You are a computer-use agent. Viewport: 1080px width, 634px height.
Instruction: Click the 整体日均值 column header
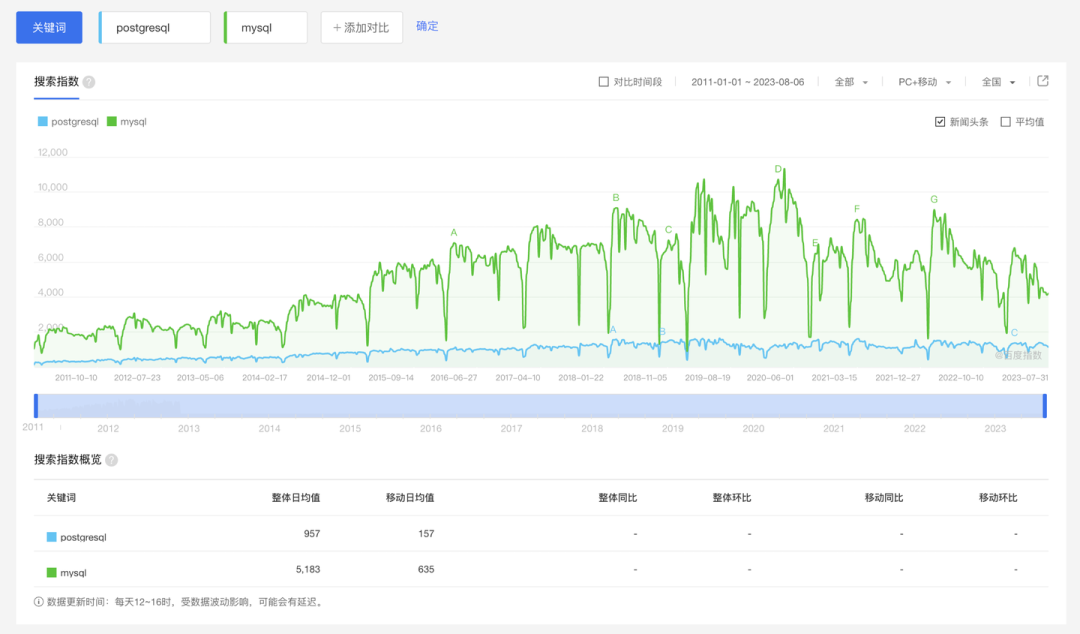point(295,498)
